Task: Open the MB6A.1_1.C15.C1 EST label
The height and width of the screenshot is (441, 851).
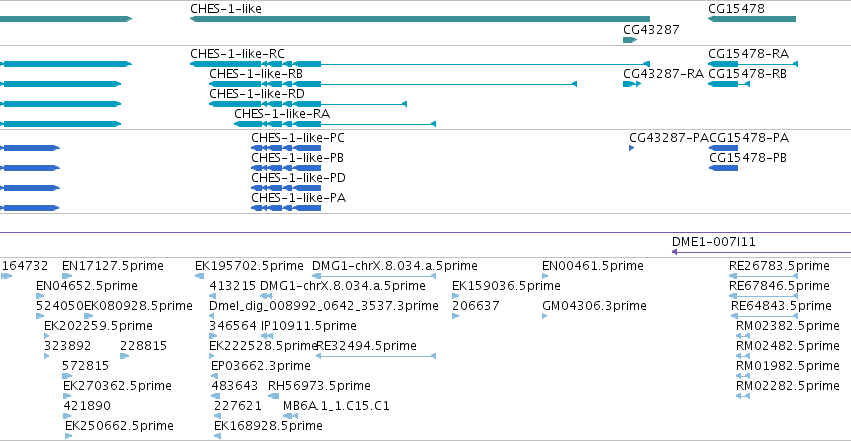Action: (x=336, y=406)
